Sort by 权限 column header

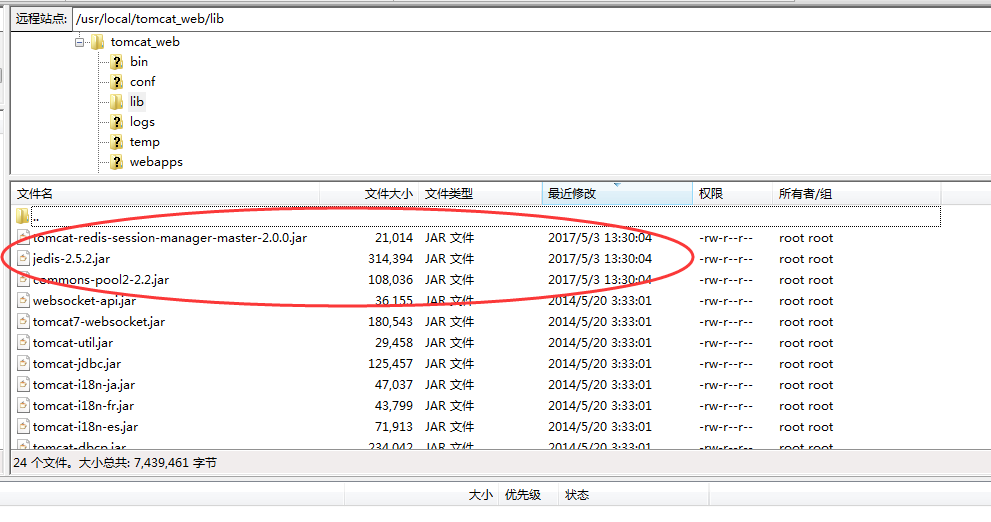(733, 194)
